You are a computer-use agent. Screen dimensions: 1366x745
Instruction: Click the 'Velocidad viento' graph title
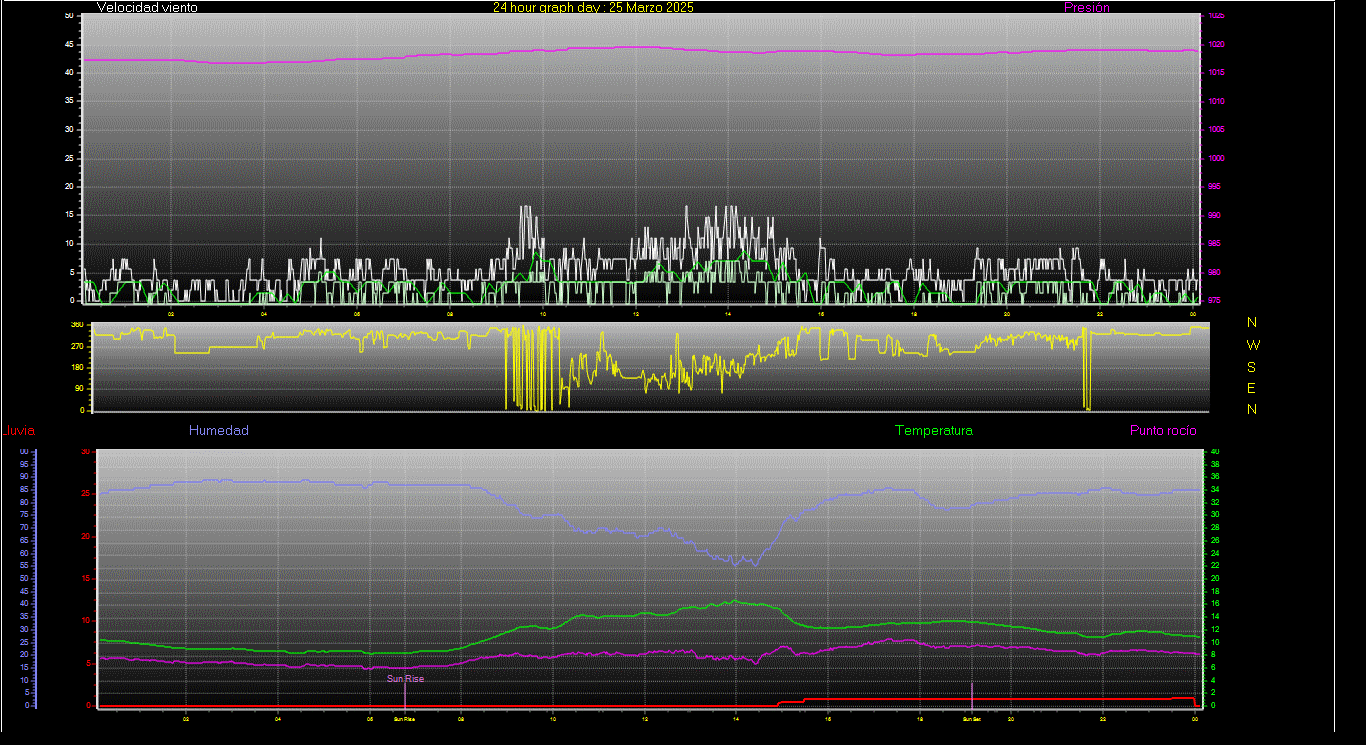(x=147, y=7)
